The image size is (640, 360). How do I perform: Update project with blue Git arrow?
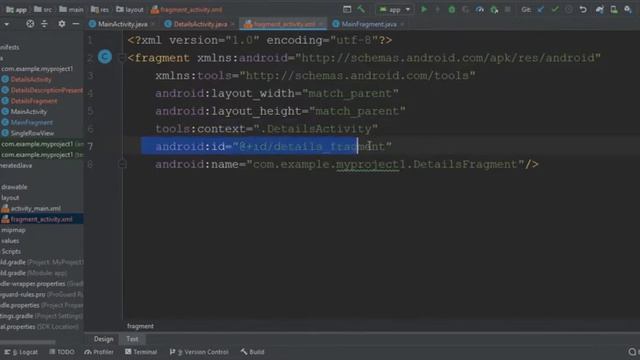click(x=540, y=9)
